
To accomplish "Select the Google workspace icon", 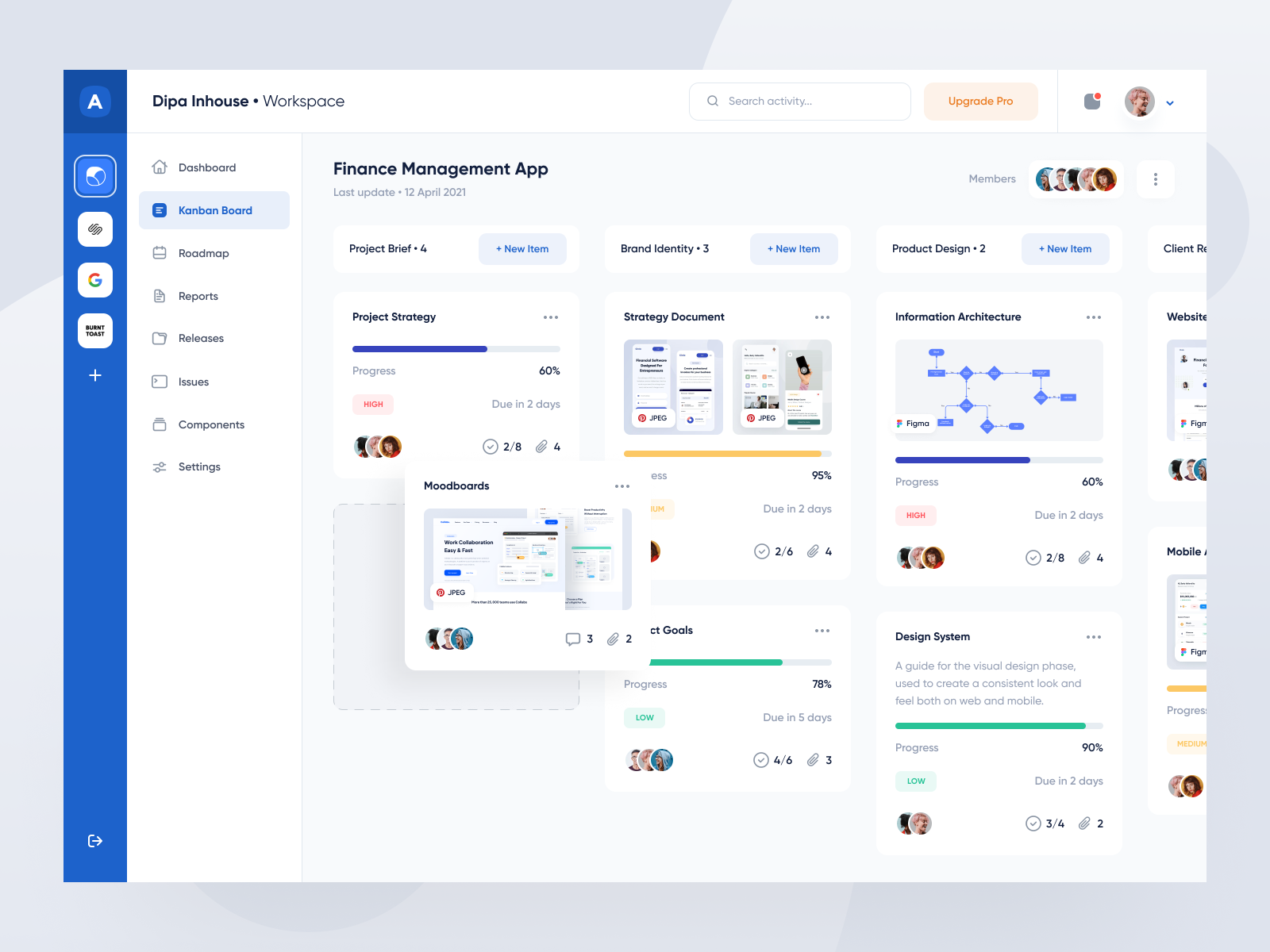I will [94, 280].
